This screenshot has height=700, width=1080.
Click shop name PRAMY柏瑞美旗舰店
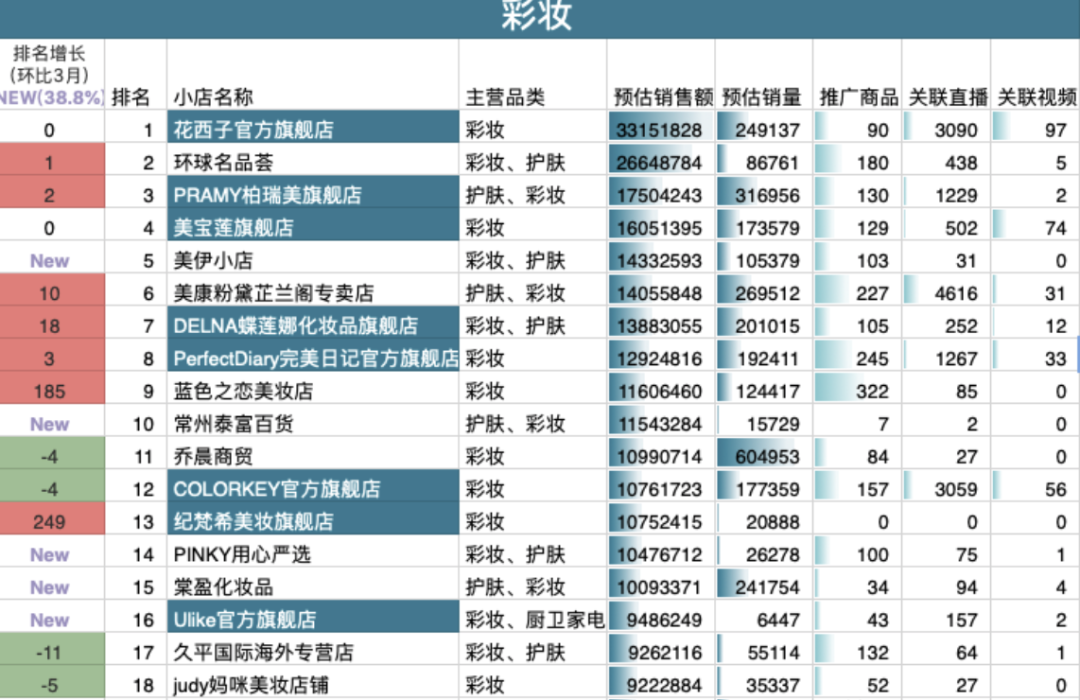[x=267, y=195]
